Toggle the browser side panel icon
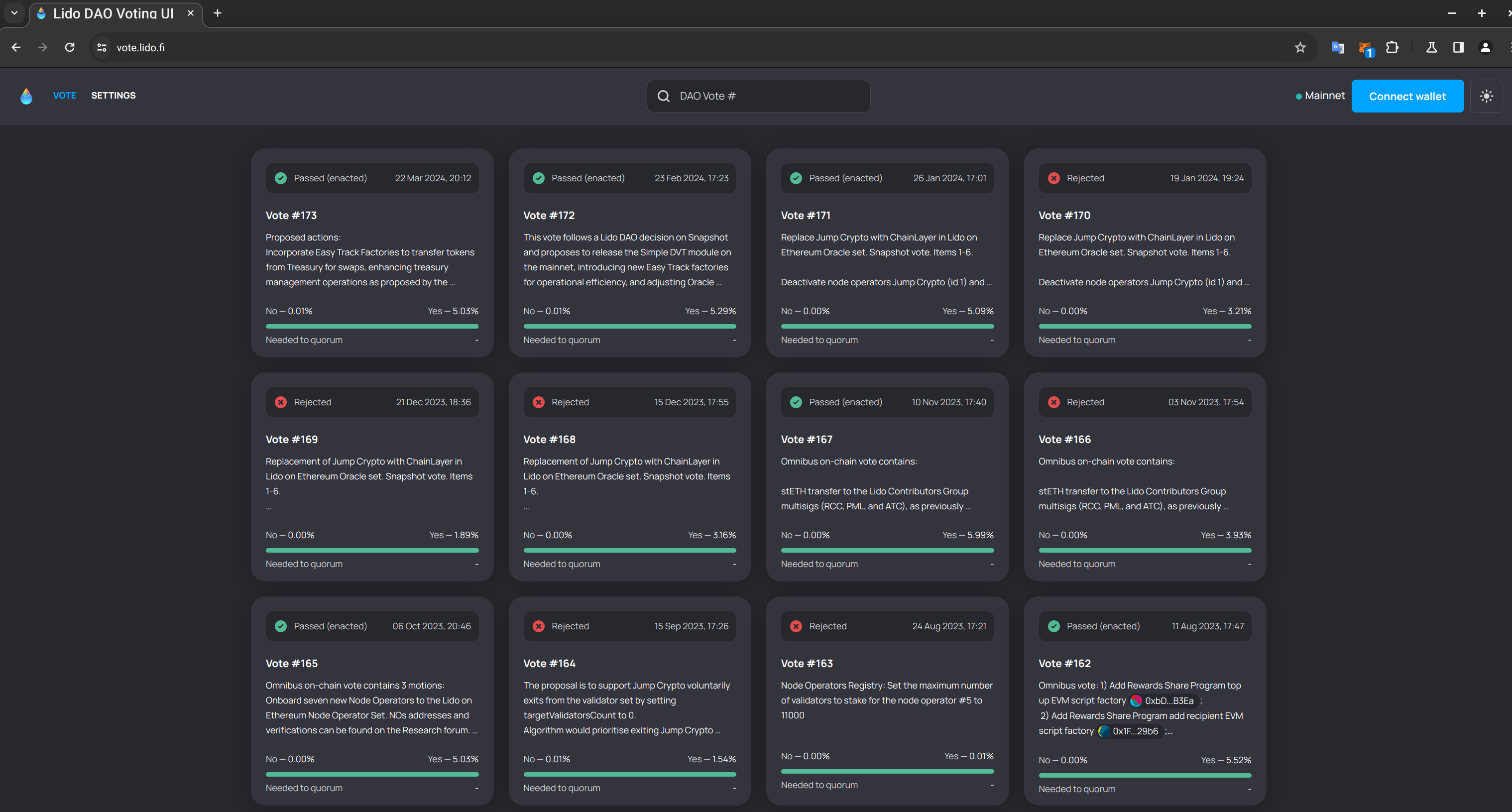The image size is (1512, 812). [x=1458, y=48]
